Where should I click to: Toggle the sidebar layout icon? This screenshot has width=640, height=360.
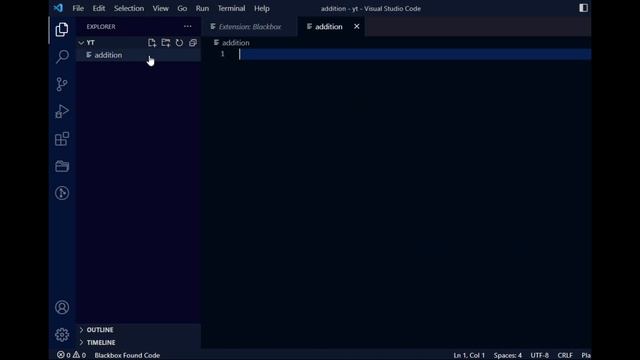click(x=583, y=8)
